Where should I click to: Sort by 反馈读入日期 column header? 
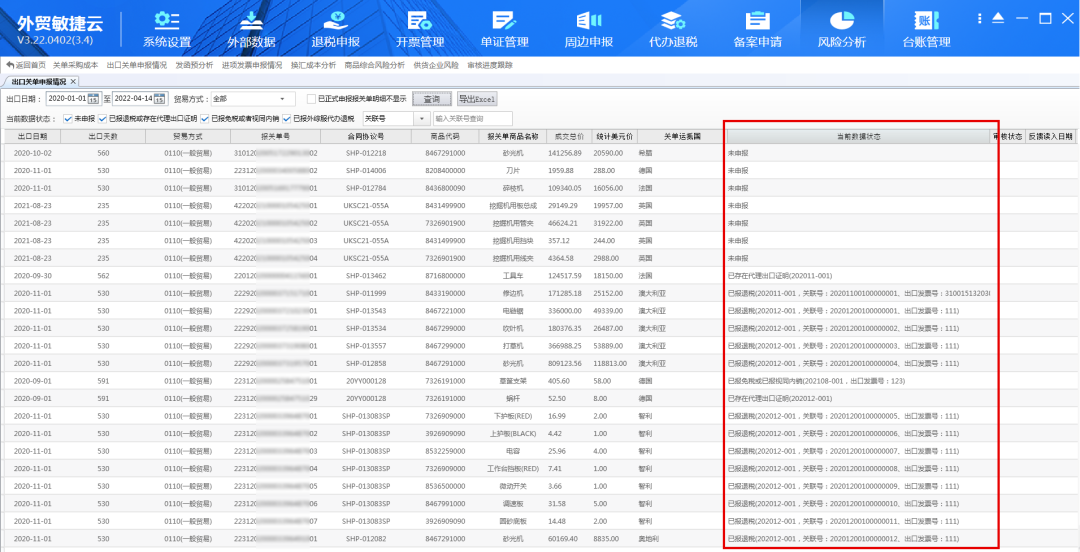coord(1050,136)
